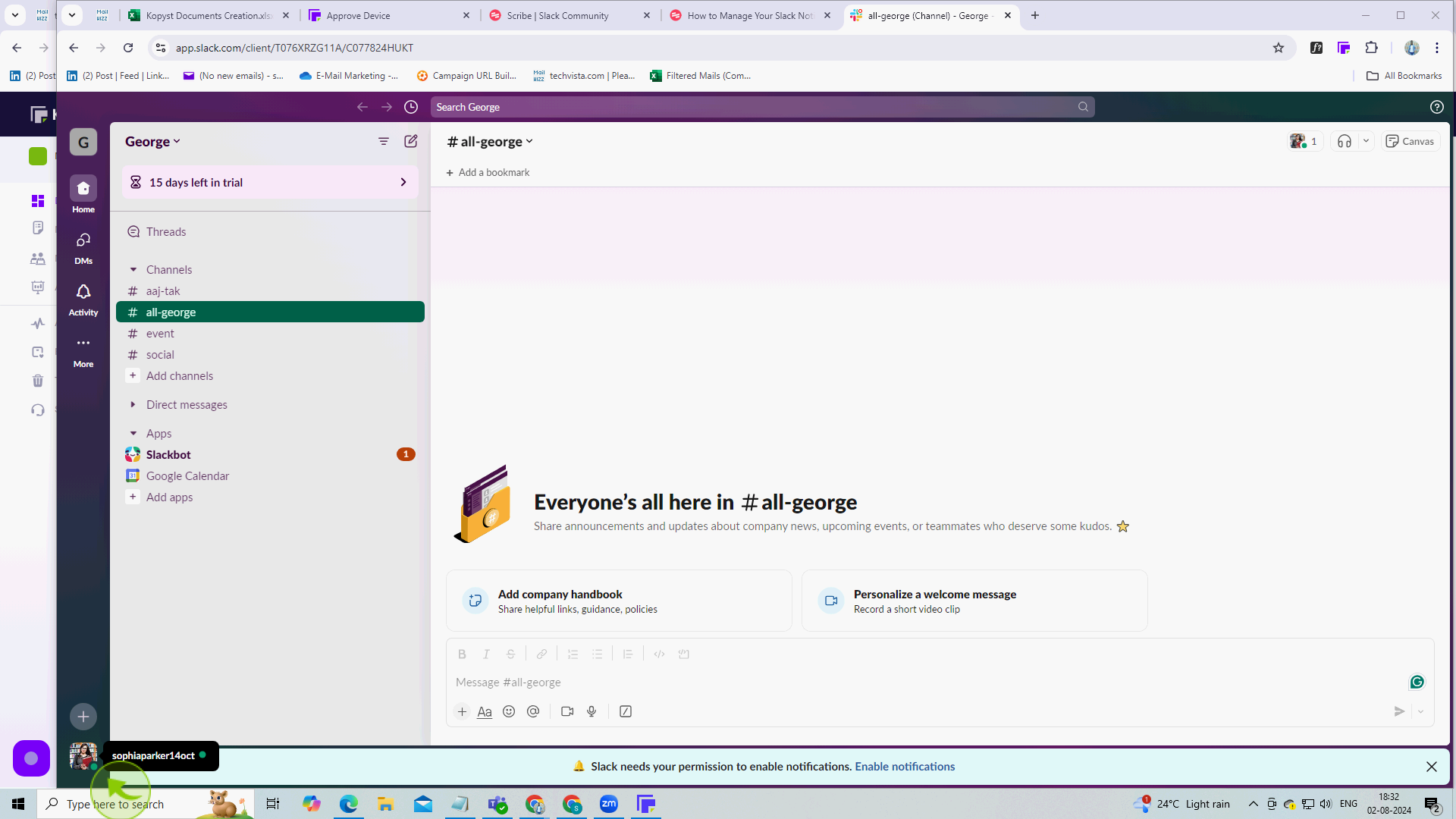Toggle bold formatting in composer

pos(462,654)
